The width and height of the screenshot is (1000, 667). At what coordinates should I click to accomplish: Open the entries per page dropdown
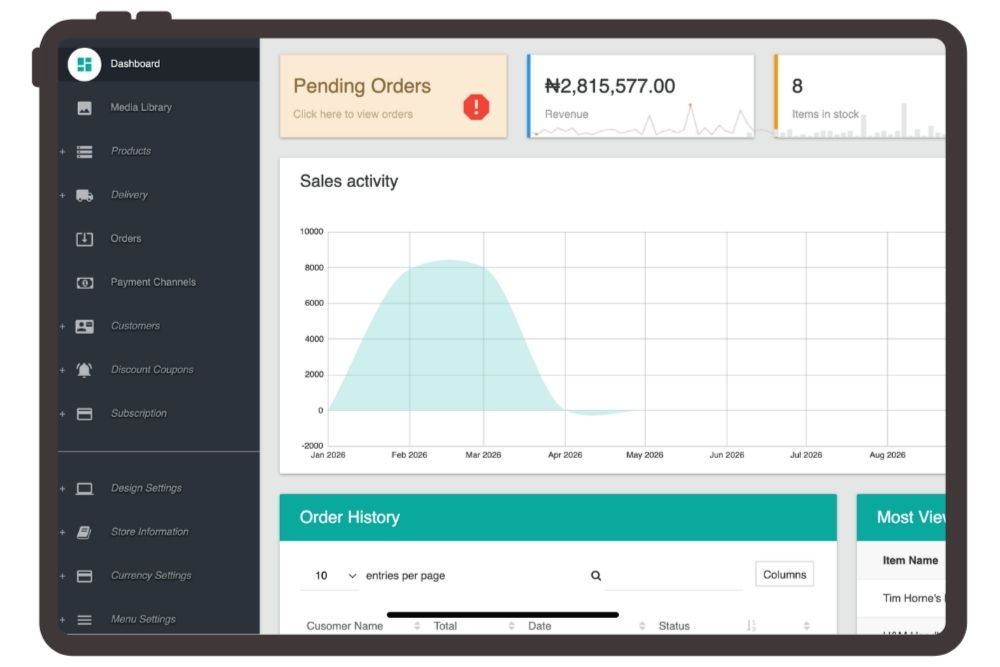pos(334,576)
